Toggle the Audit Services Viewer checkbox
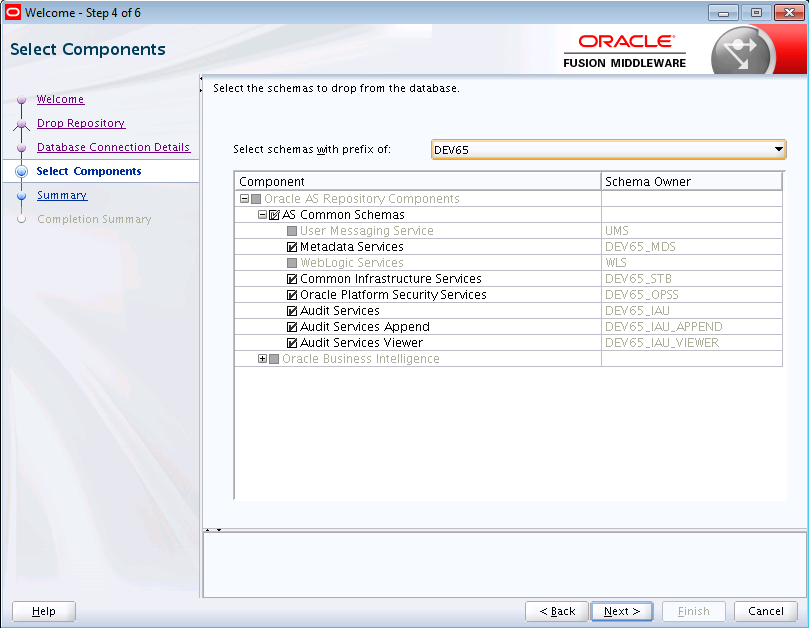Screen dimensions: 809x628 coord(292,343)
